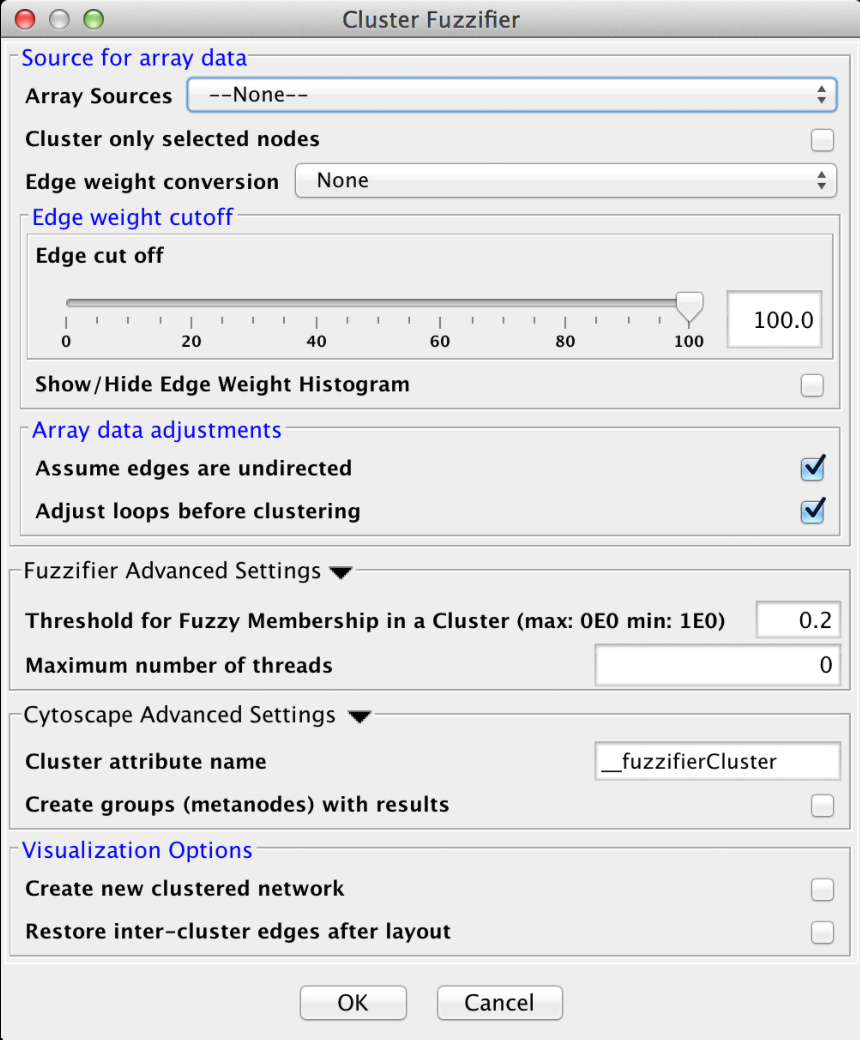Collapse the Cytoscape Advanced Settings section
This screenshot has height=1040, width=860.
(359, 716)
